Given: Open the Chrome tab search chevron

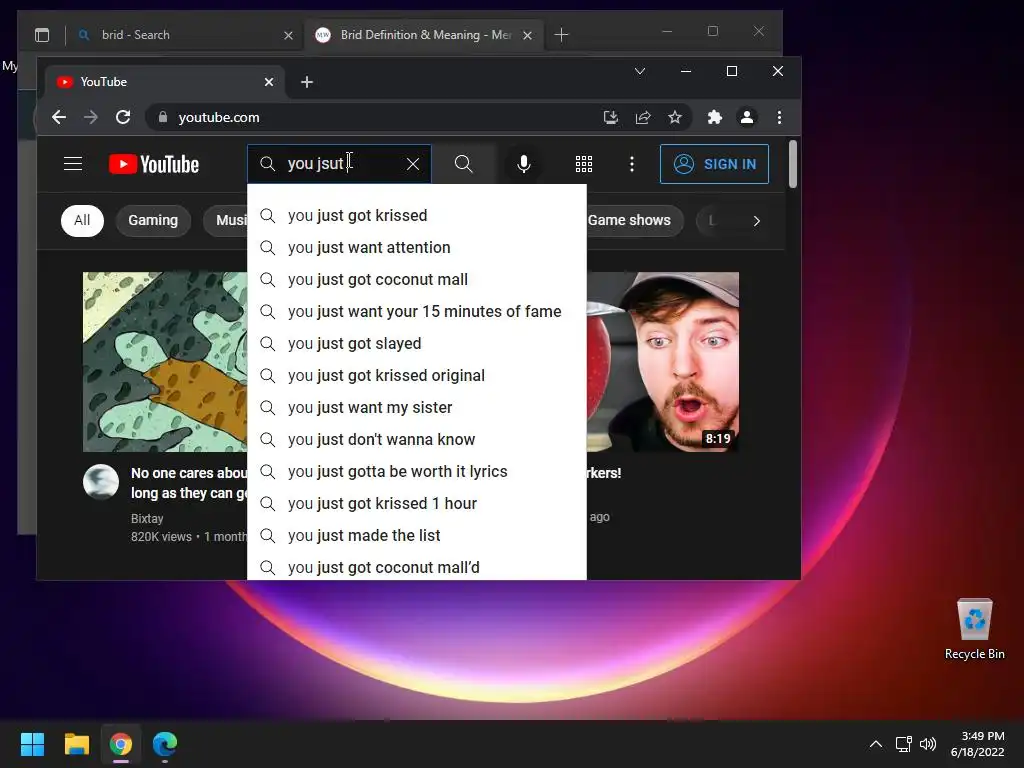Looking at the screenshot, I should [640, 71].
